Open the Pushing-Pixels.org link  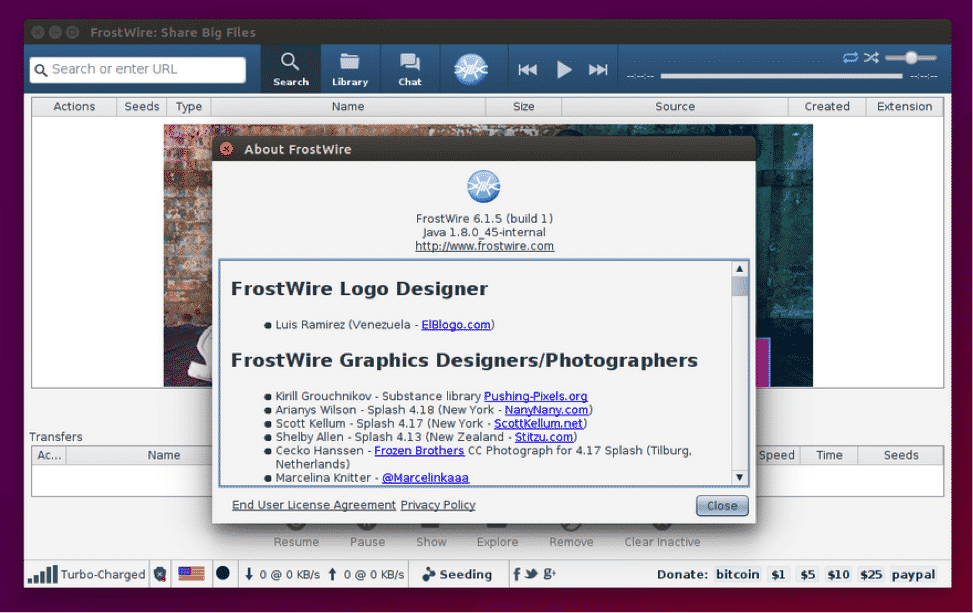point(536,396)
